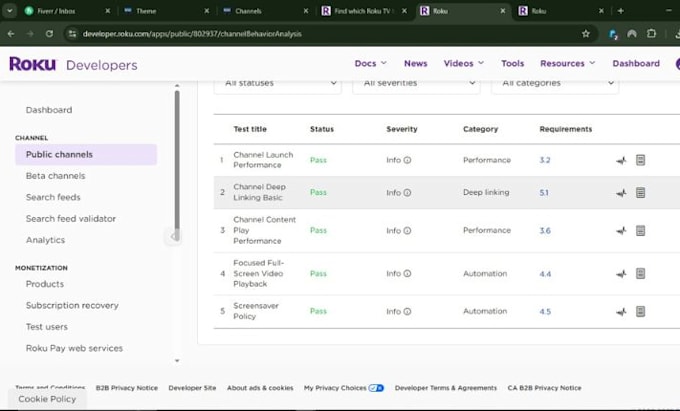The width and height of the screenshot is (680, 411).
Task: Open requirement link 3.2
Action: point(545,160)
